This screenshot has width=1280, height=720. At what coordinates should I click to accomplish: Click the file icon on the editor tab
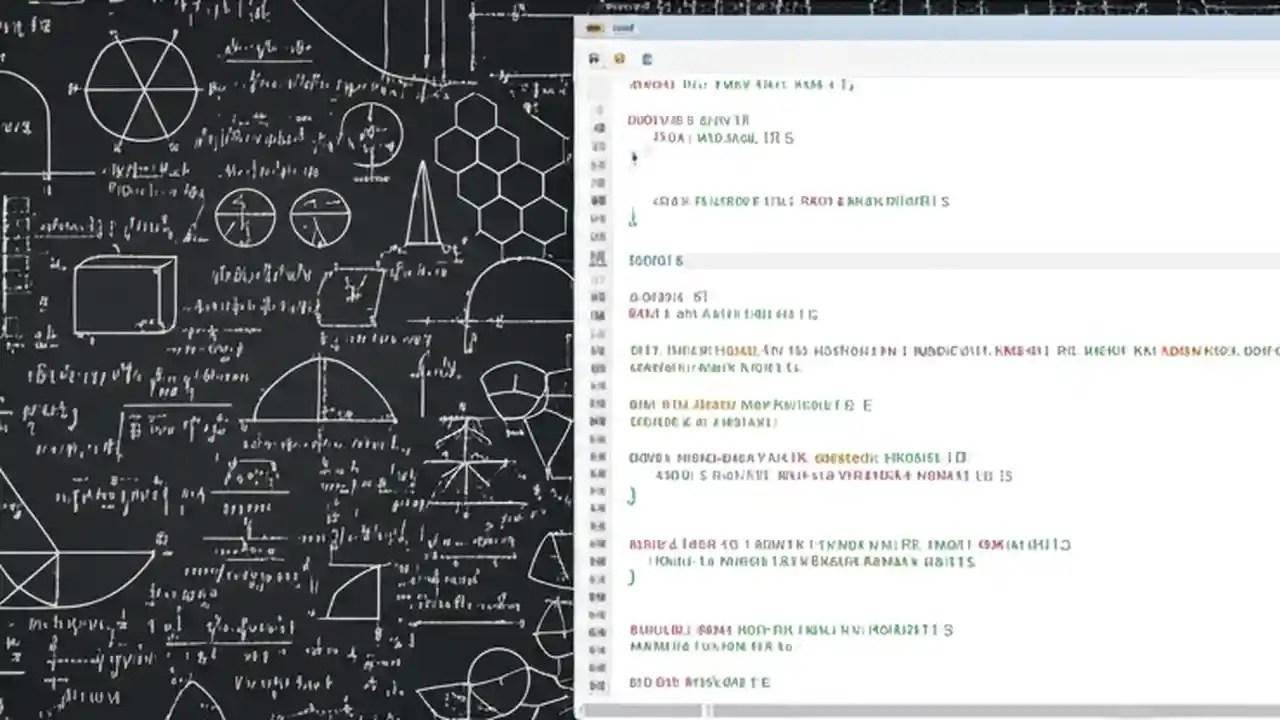[595, 28]
